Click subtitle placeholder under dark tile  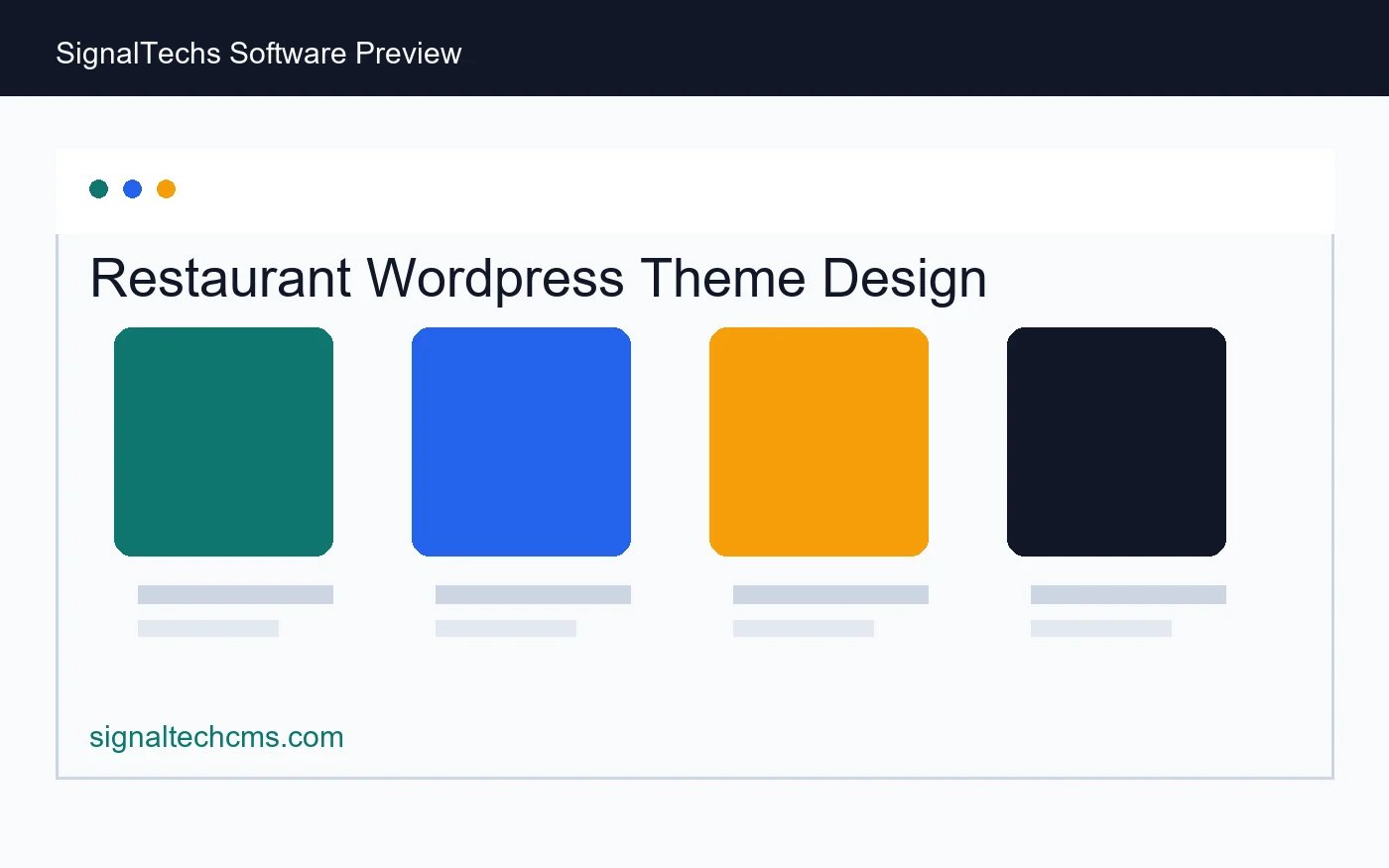[x=1101, y=628]
